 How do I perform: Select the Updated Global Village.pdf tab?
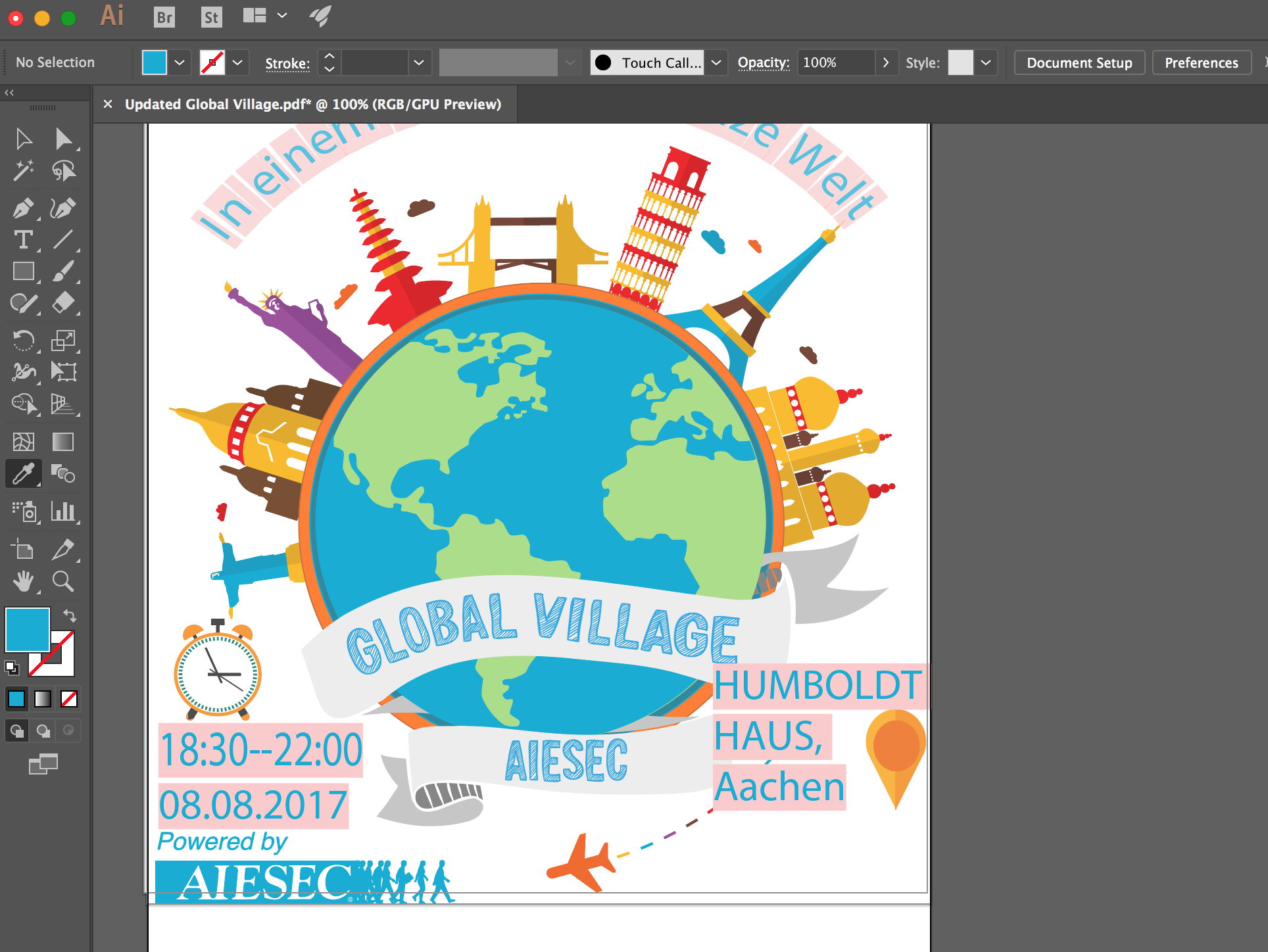313,104
